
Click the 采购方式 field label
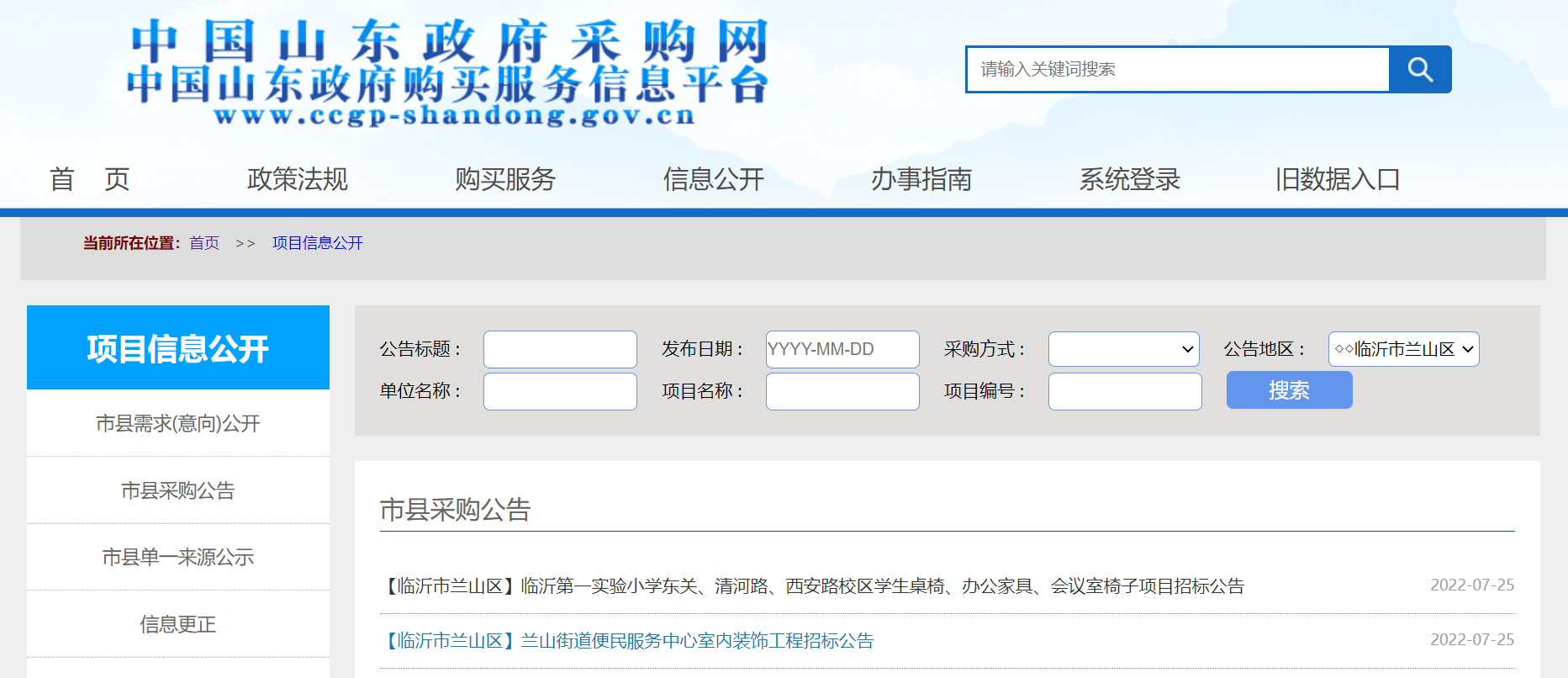coord(985,349)
